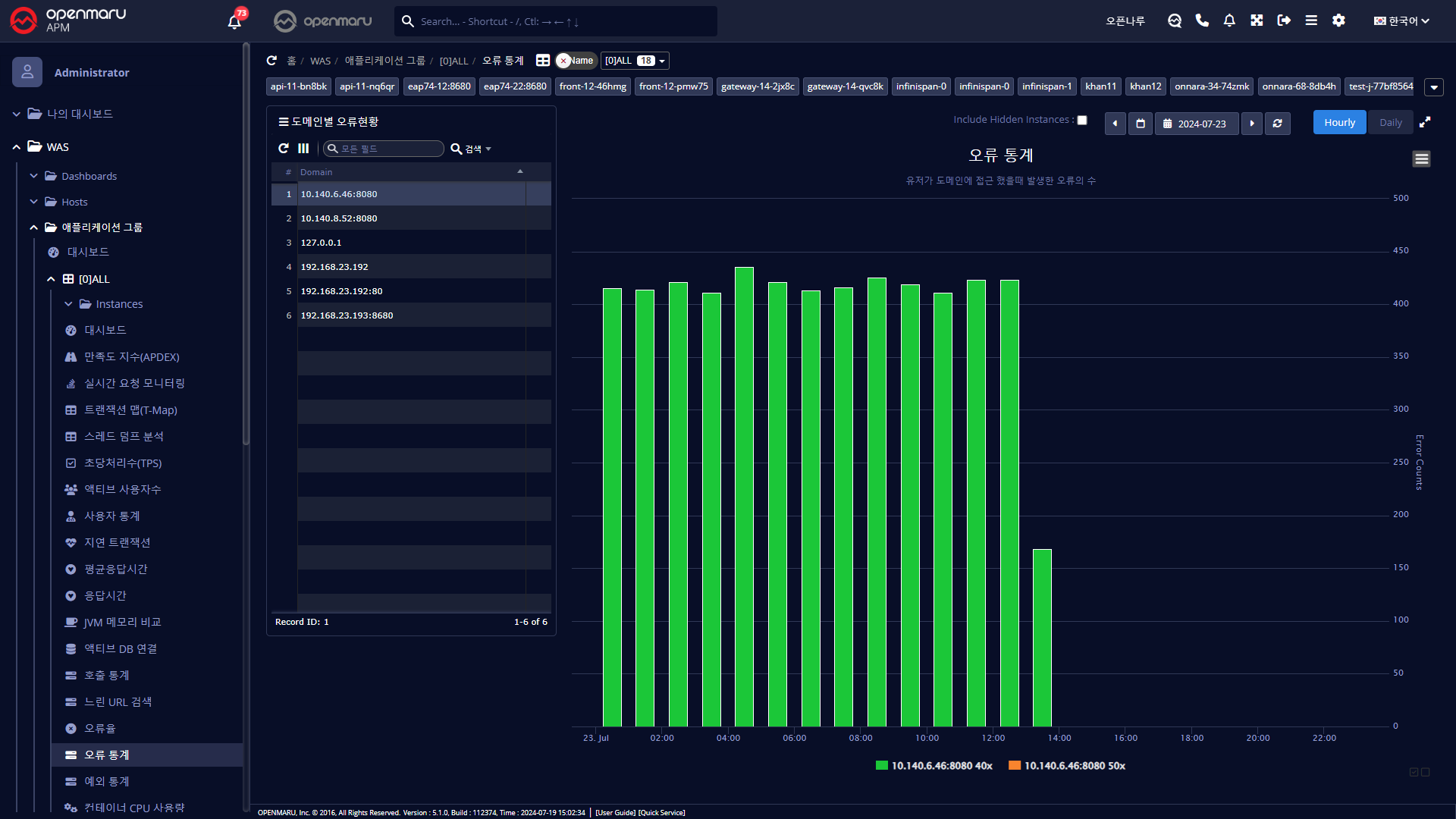The height and width of the screenshot is (819, 1456).
Task: Click the phone icon in top bar
Action: (x=1202, y=20)
